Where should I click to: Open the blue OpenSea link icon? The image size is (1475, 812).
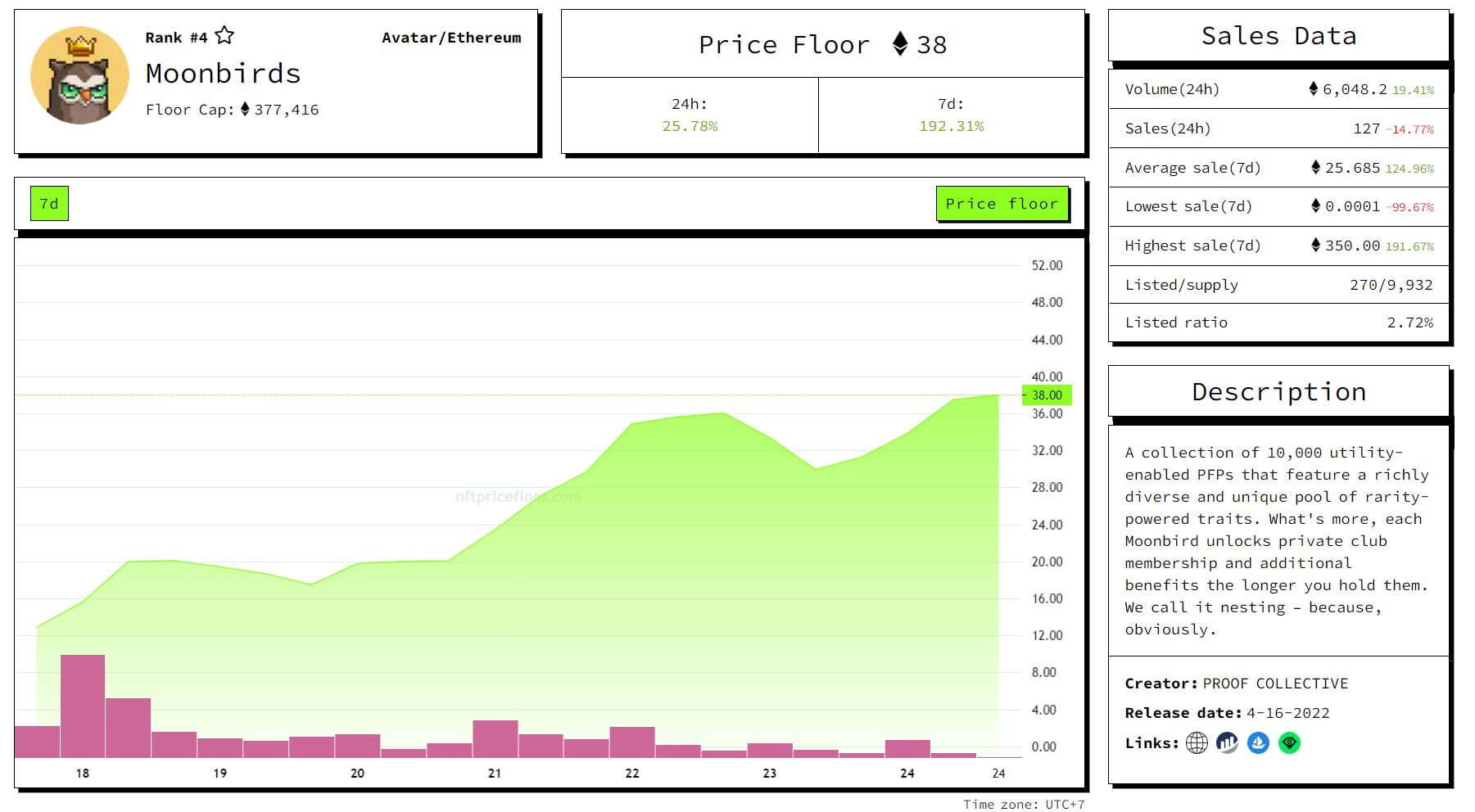1258,743
